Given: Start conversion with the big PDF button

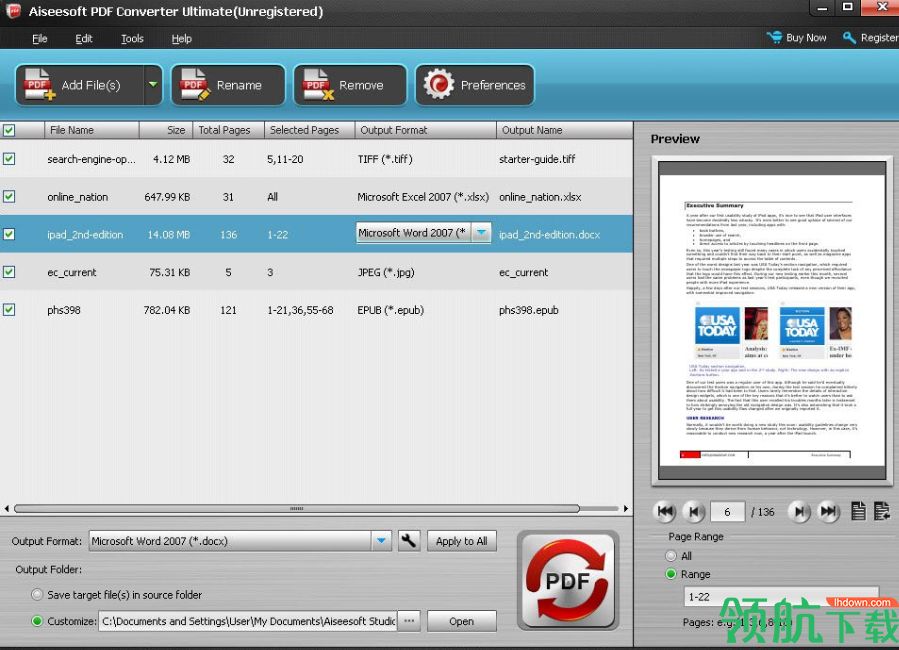Looking at the screenshot, I should click(x=568, y=580).
